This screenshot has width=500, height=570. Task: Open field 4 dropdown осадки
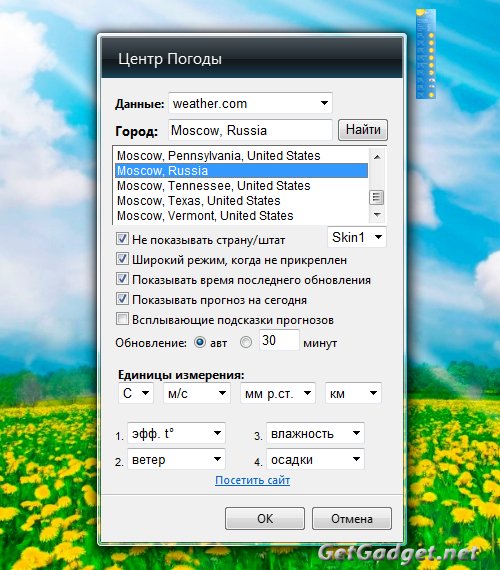315,459
